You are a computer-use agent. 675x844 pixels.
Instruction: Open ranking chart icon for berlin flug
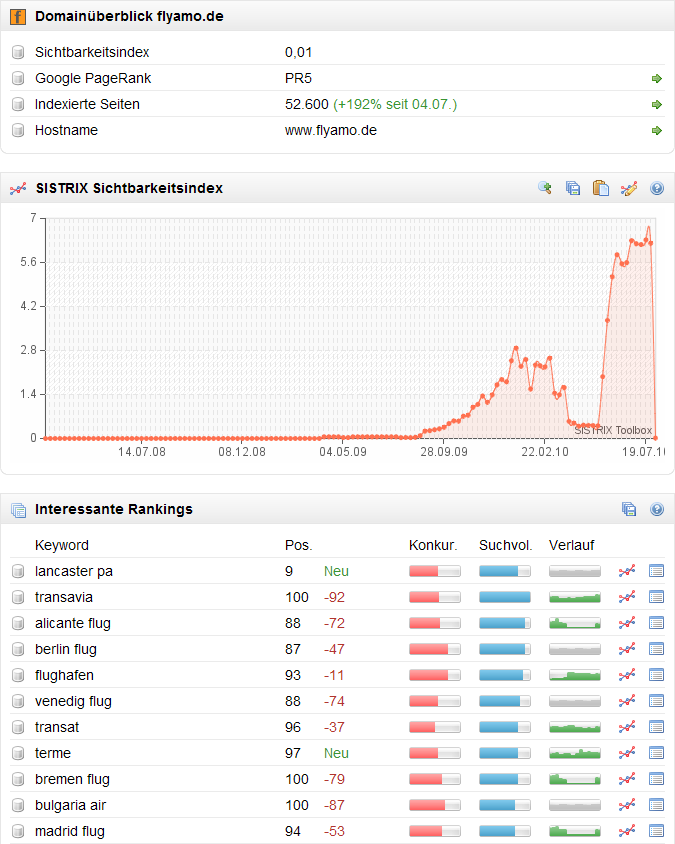[x=627, y=649]
